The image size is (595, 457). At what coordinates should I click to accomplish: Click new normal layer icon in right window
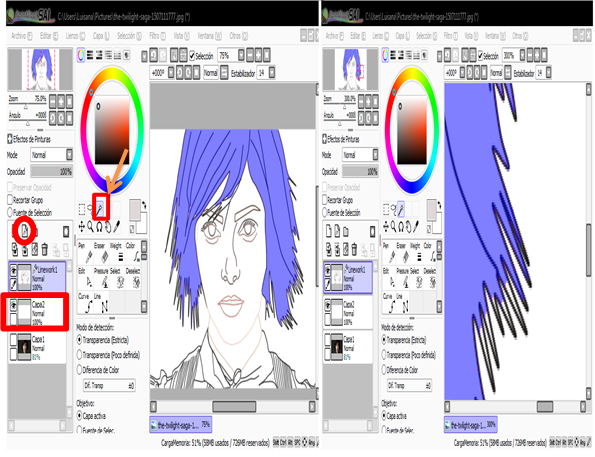329,231
